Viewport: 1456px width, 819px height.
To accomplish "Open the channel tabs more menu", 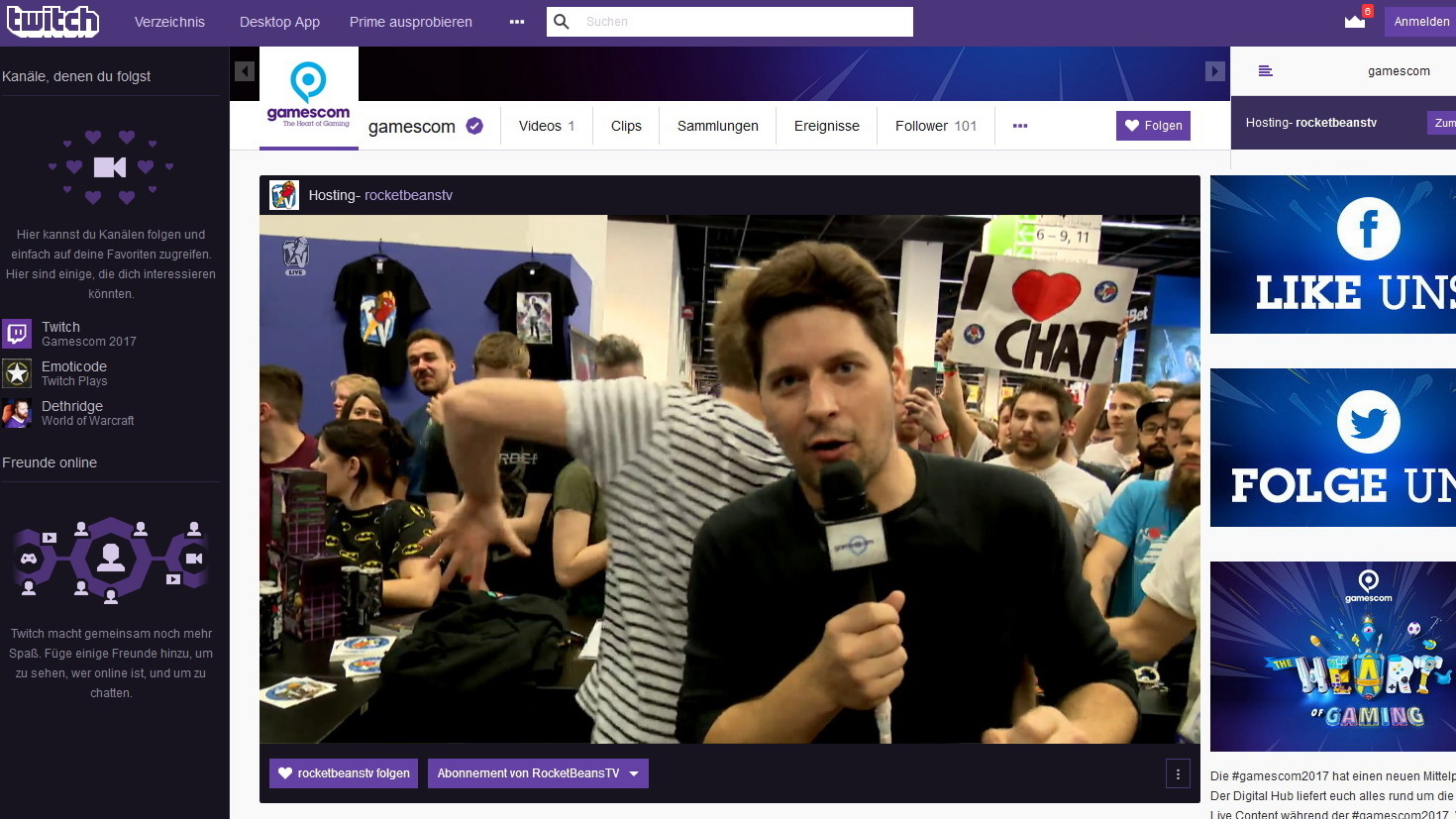I will 1020,126.
